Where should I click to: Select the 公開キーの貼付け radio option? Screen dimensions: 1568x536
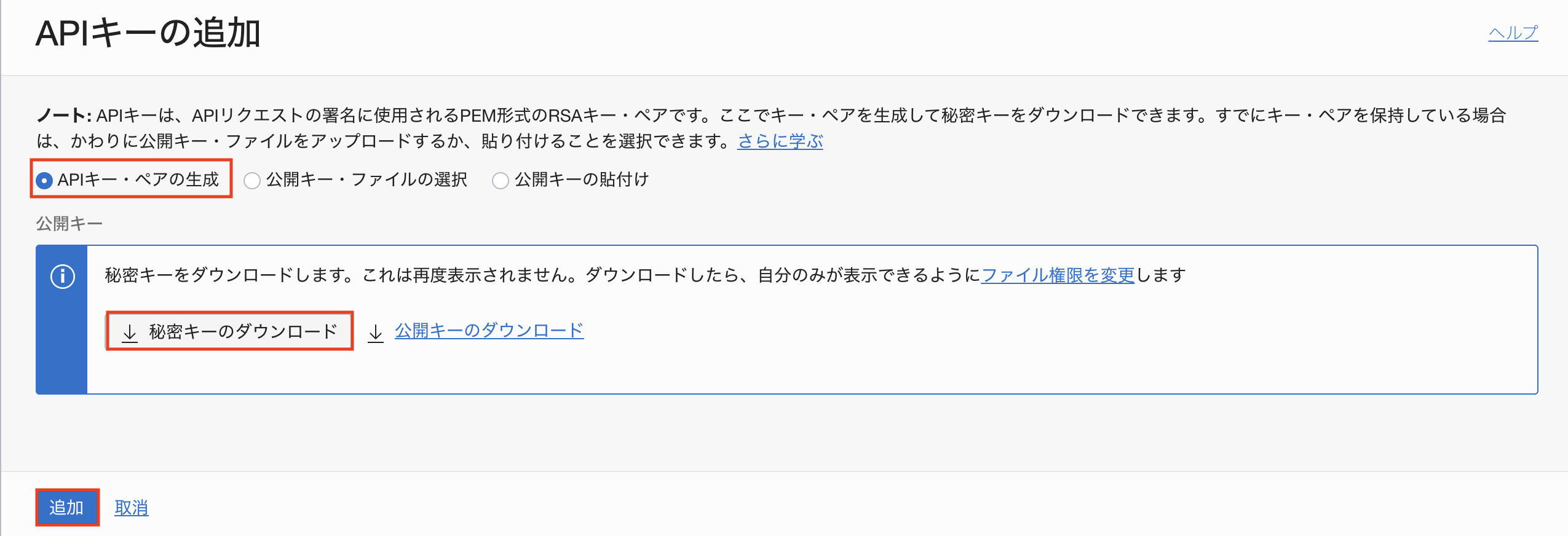501,180
